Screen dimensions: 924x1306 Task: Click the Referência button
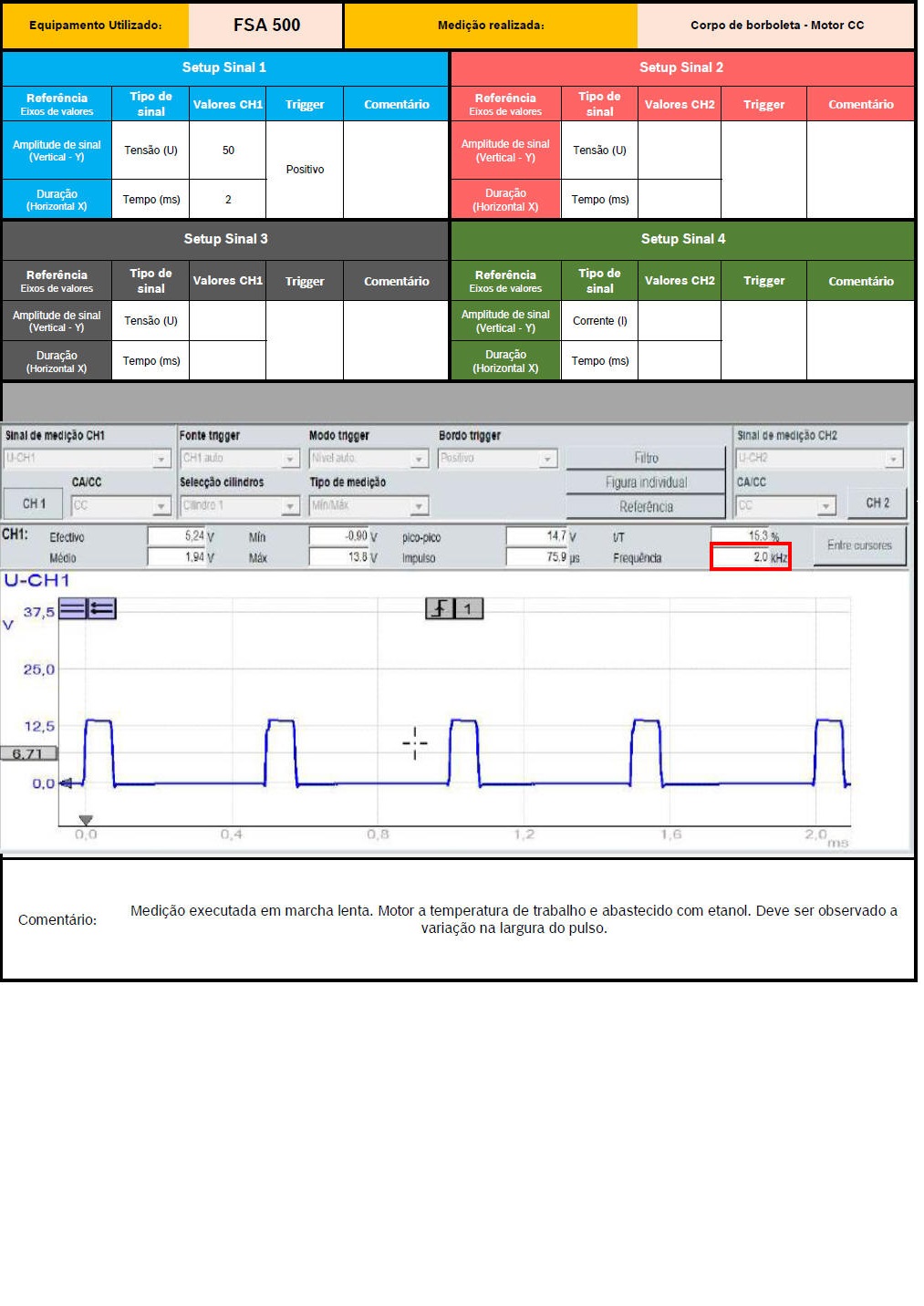(x=646, y=507)
